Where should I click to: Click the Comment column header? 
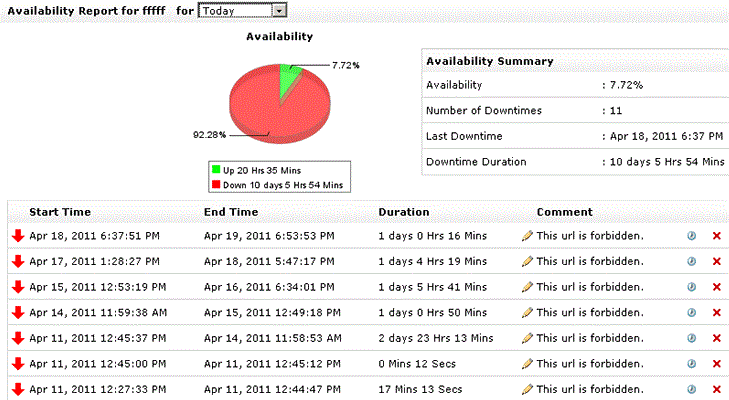564,212
